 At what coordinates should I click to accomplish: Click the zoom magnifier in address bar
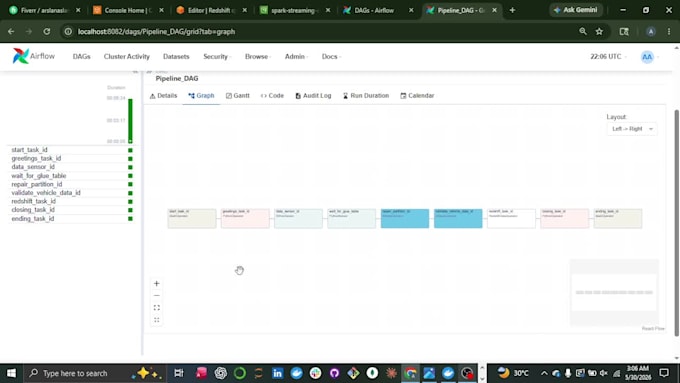[583, 31]
